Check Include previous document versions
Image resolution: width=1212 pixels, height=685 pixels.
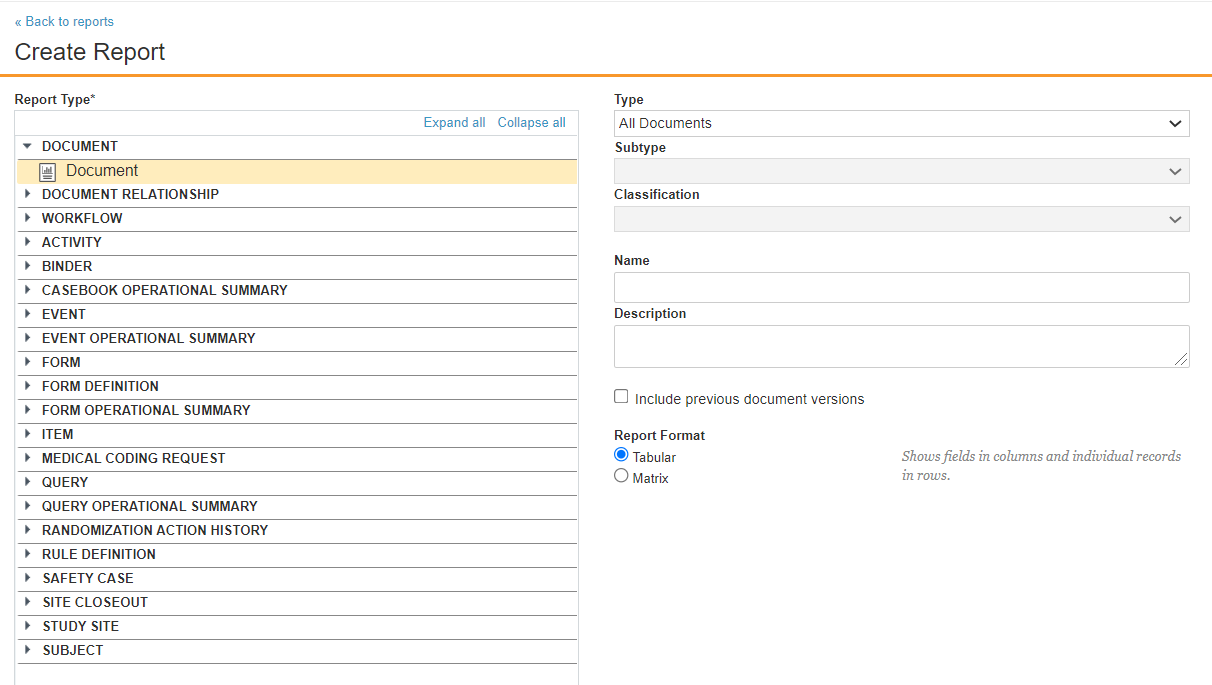tap(621, 396)
